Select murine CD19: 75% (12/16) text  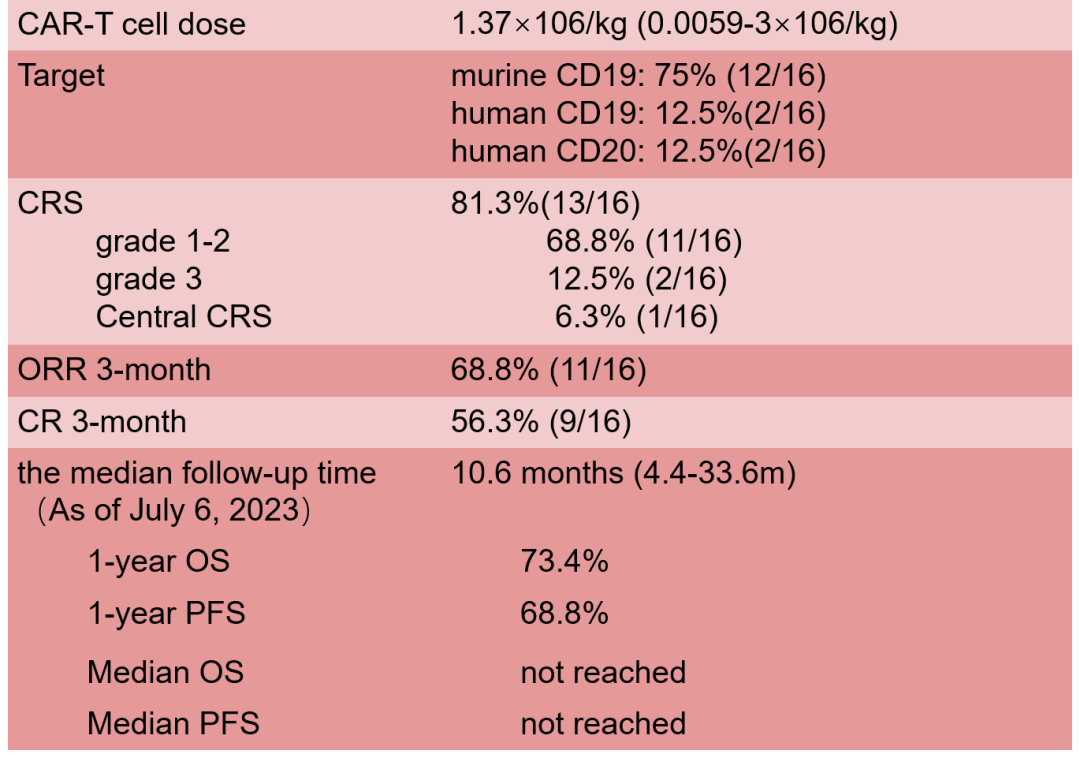[x=639, y=77]
